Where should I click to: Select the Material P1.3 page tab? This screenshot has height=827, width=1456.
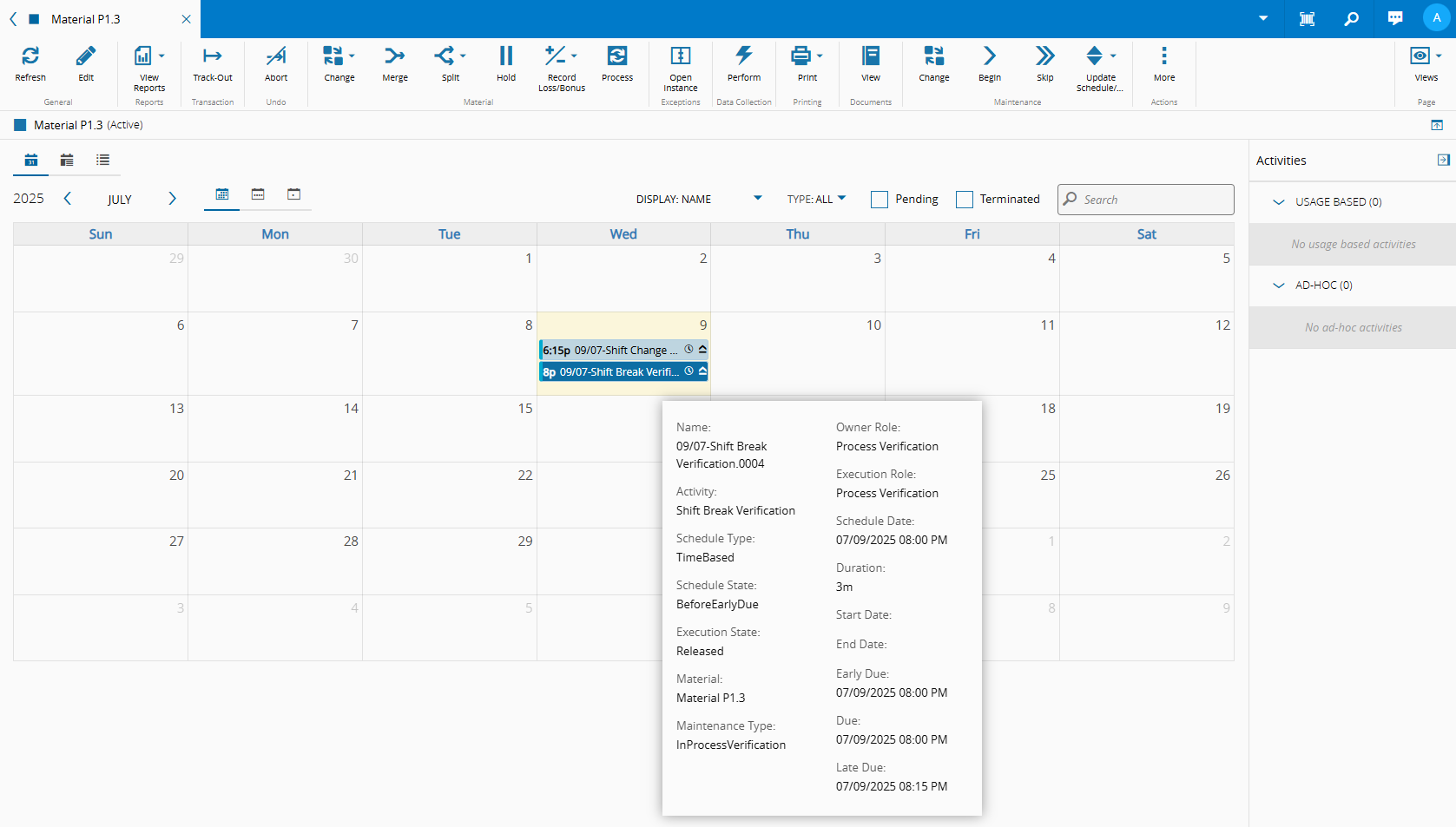click(86, 19)
